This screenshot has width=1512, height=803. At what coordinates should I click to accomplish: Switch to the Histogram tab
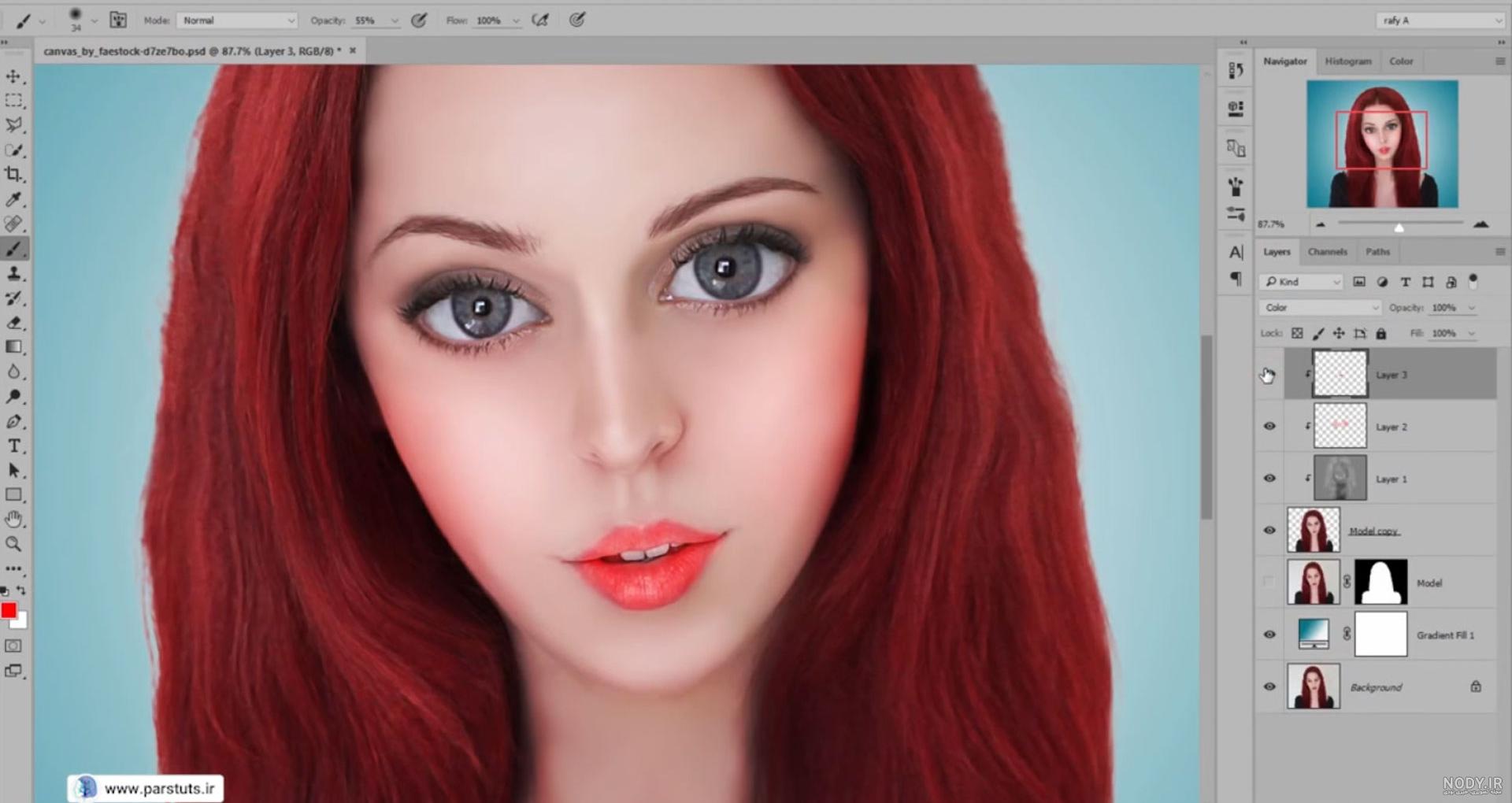1347,61
